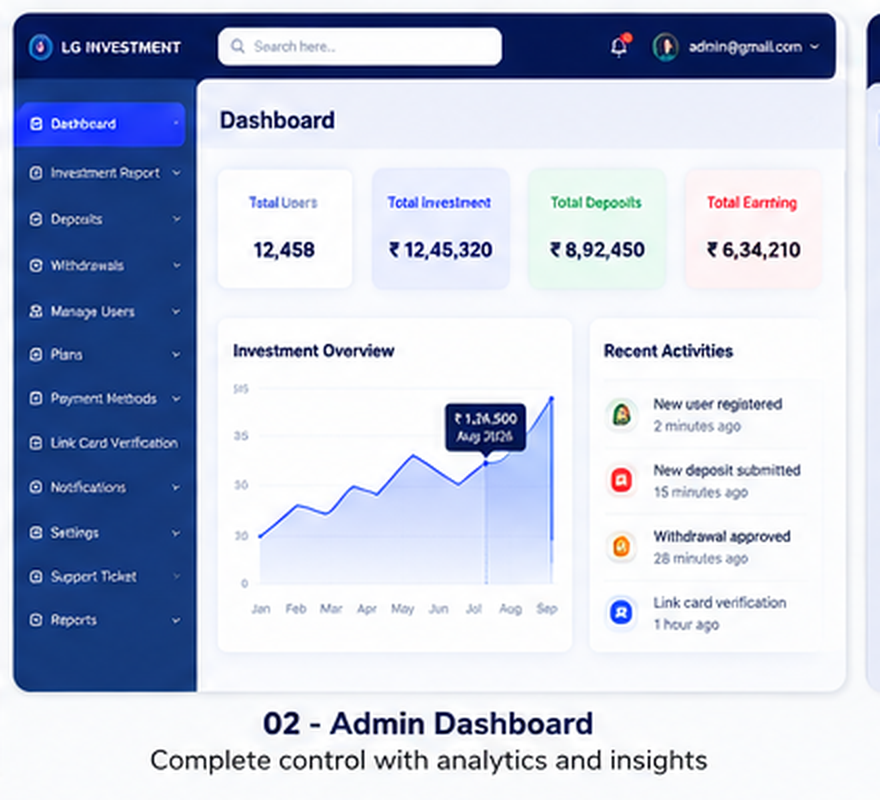Expand the Investment Report chevron
The width and height of the screenshot is (880, 800).
point(176,173)
